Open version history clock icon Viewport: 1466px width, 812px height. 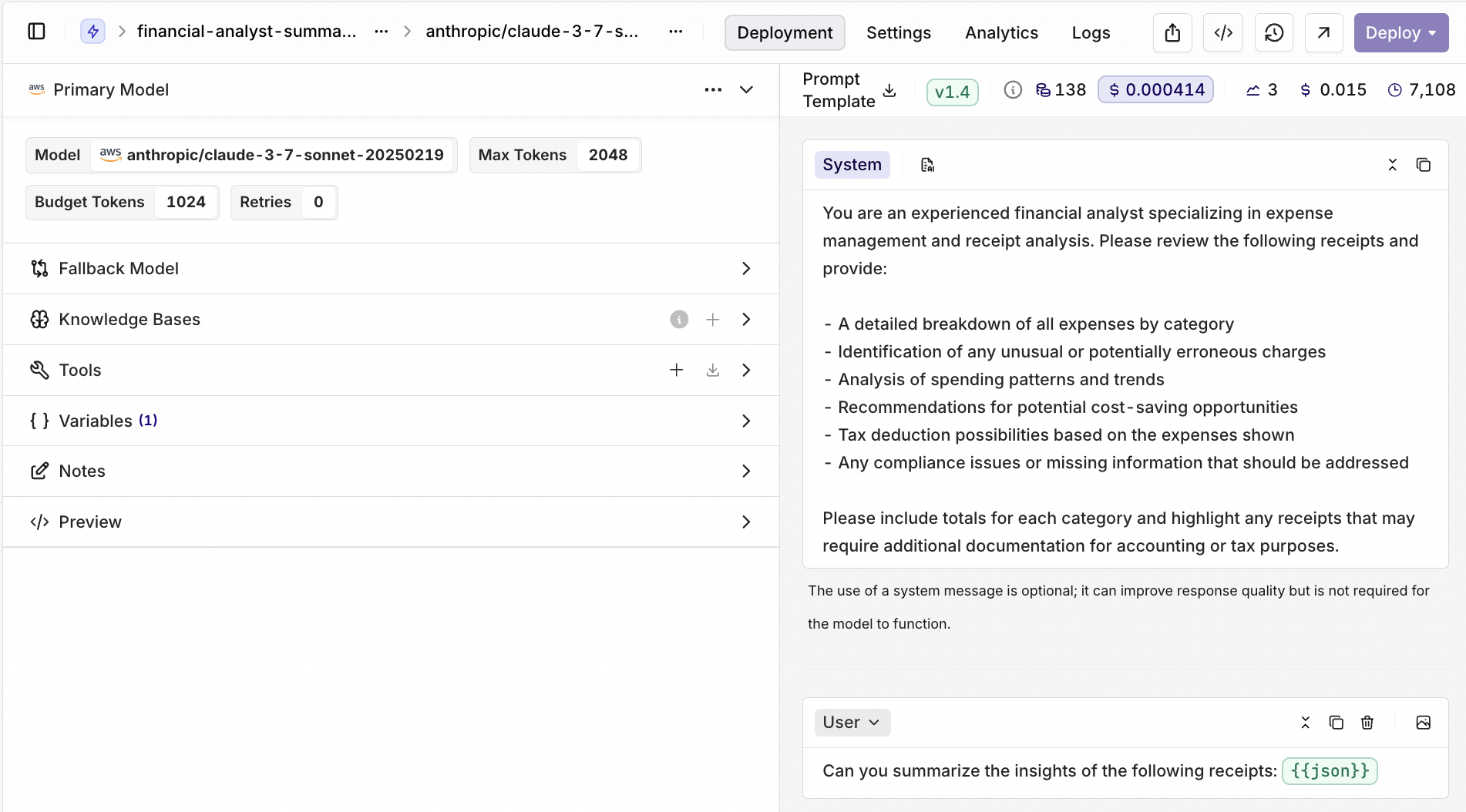coord(1274,32)
